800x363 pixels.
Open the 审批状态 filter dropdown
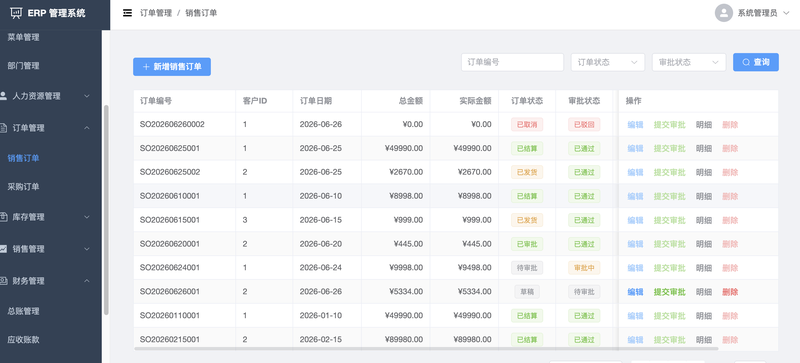pos(689,62)
